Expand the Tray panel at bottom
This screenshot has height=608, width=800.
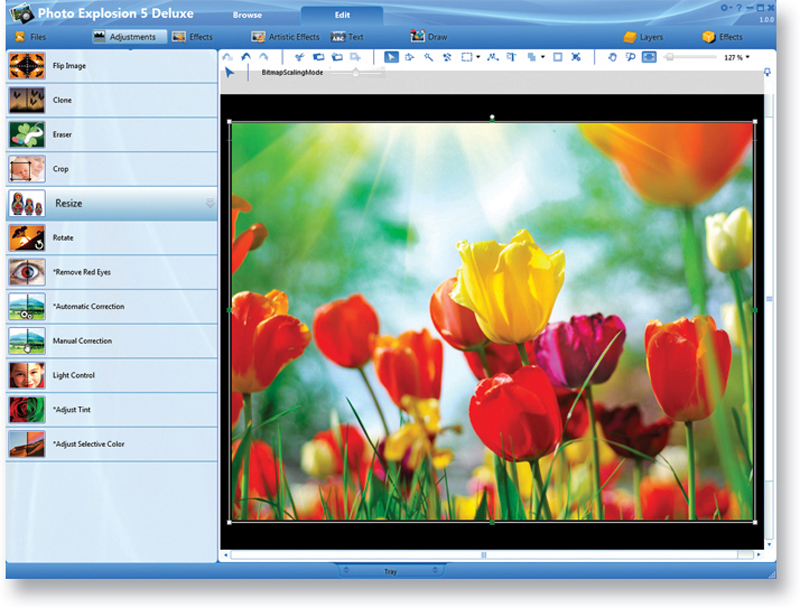pyautogui.click(x=390, y=571)
